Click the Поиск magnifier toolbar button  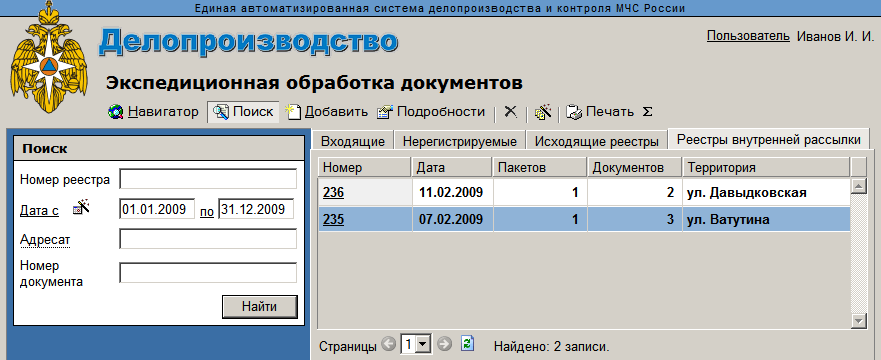point(243,112)
